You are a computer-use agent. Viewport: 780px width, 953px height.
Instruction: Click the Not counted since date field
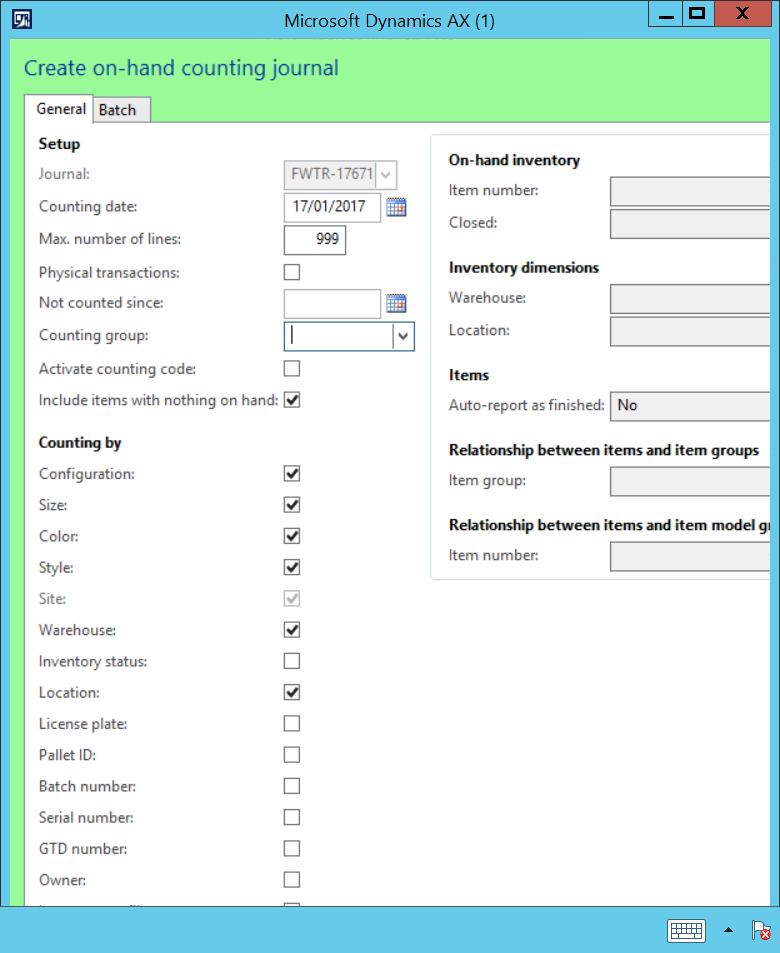[x=332, y=304]
